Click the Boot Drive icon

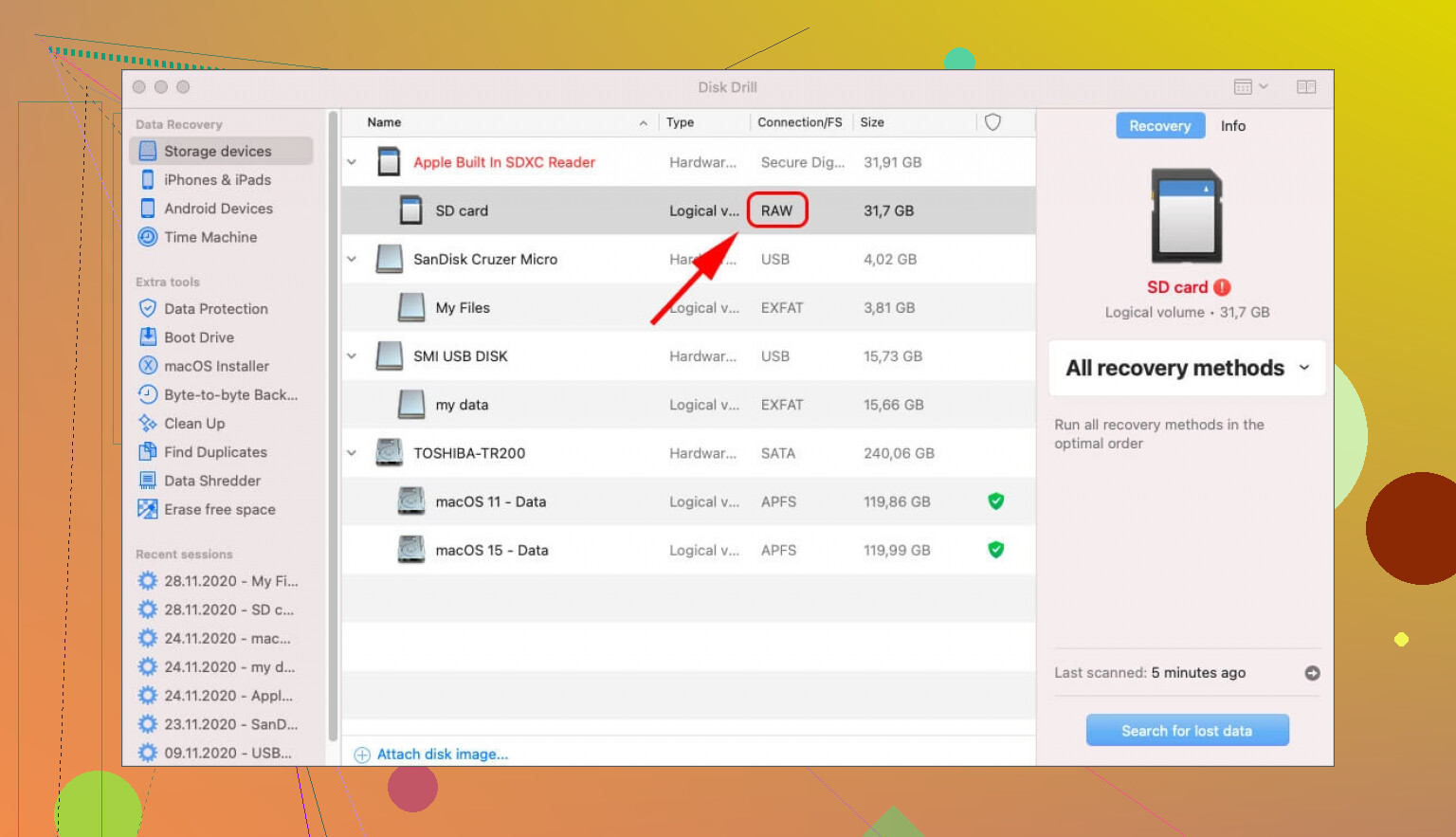(x=148, y=337)
